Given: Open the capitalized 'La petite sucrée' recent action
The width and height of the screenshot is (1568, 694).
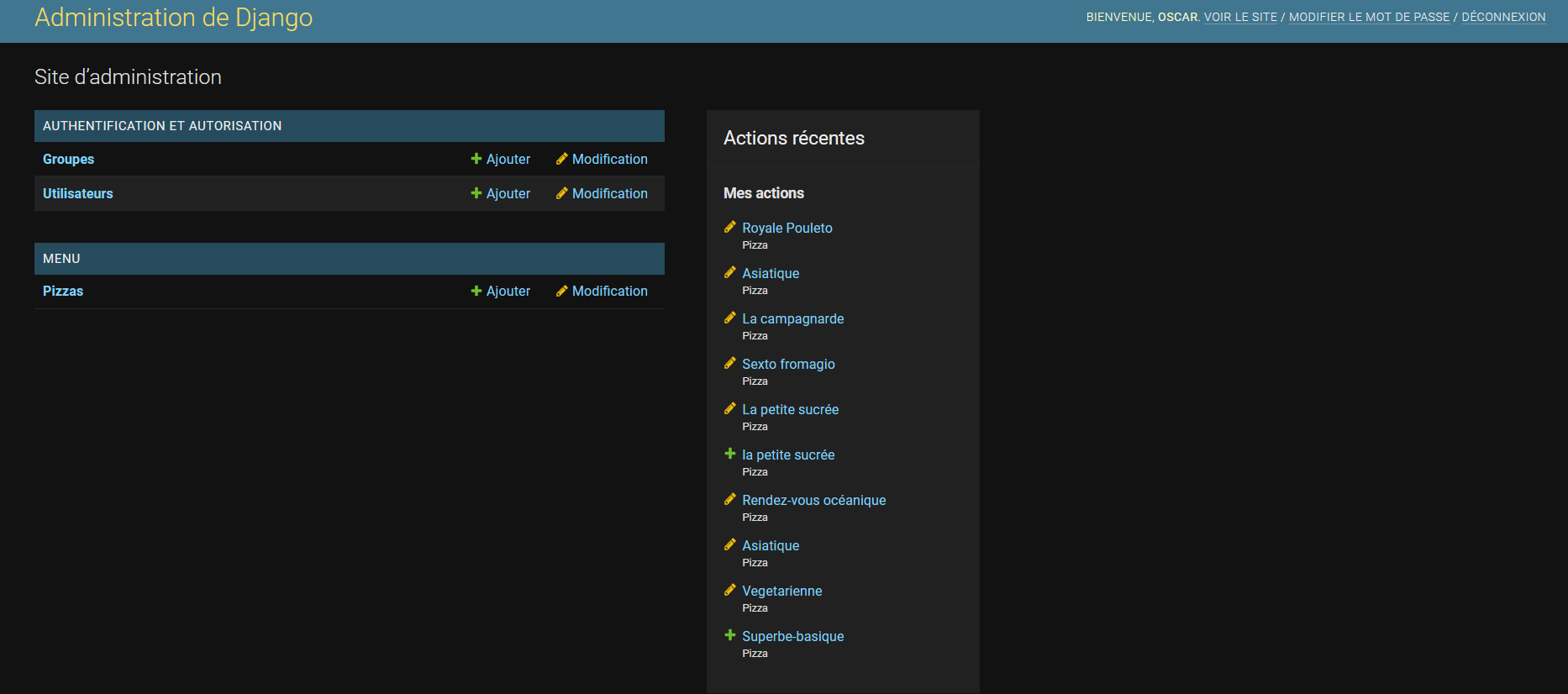Looking at the screenshot, I should pos(790,409).
